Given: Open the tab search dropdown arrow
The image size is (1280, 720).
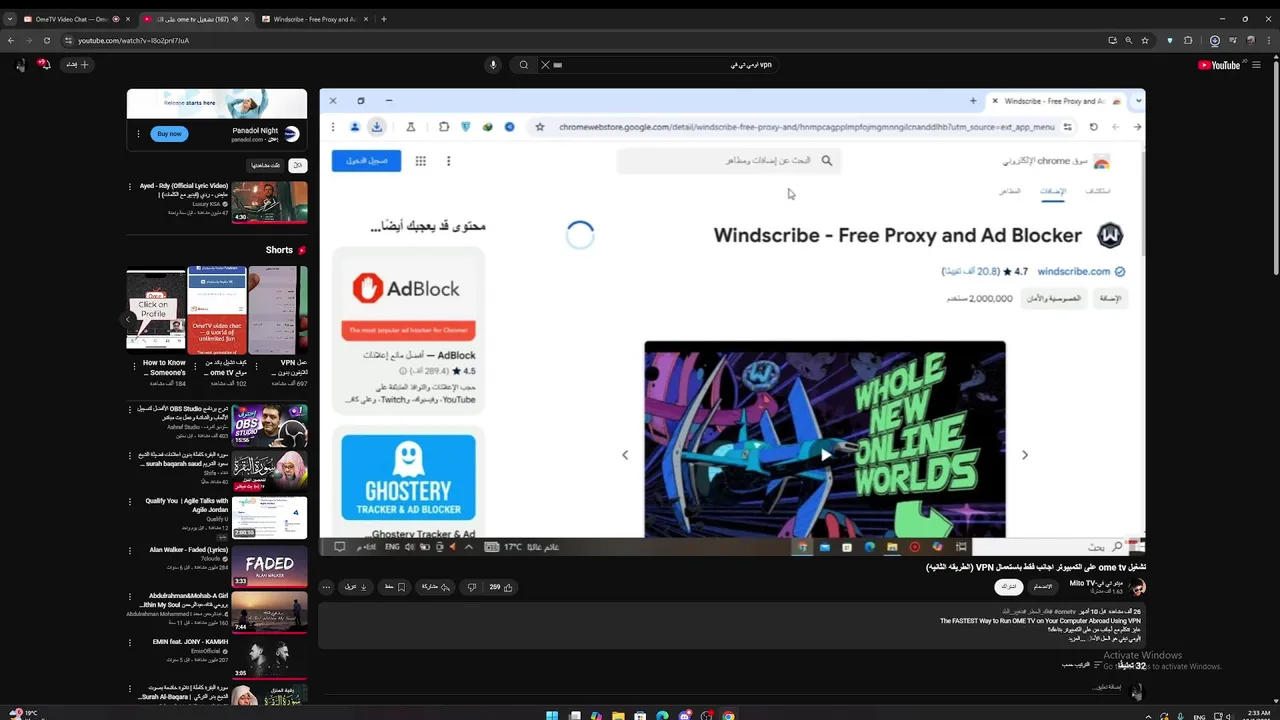Looking at the screenshot, I should [10, 19].
